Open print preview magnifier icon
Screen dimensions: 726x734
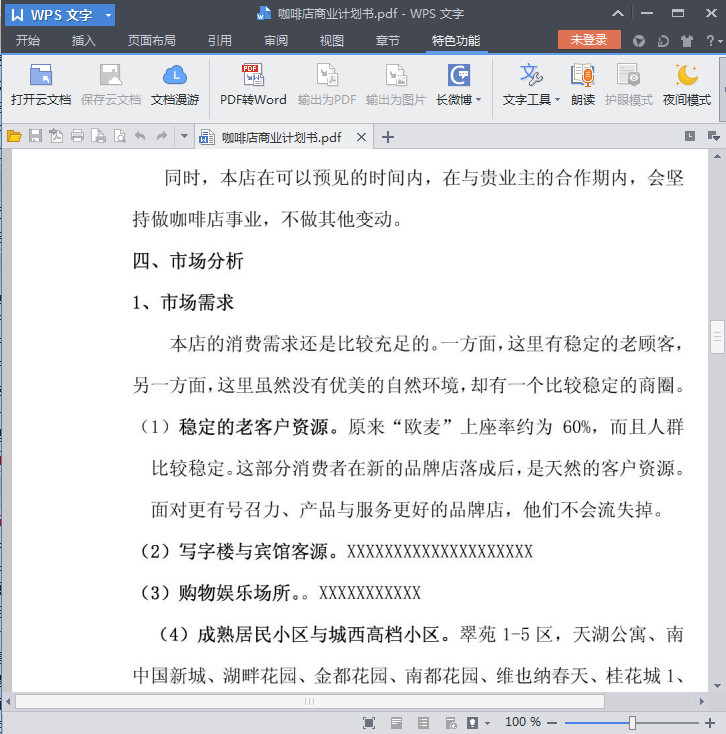coord(119,136)
